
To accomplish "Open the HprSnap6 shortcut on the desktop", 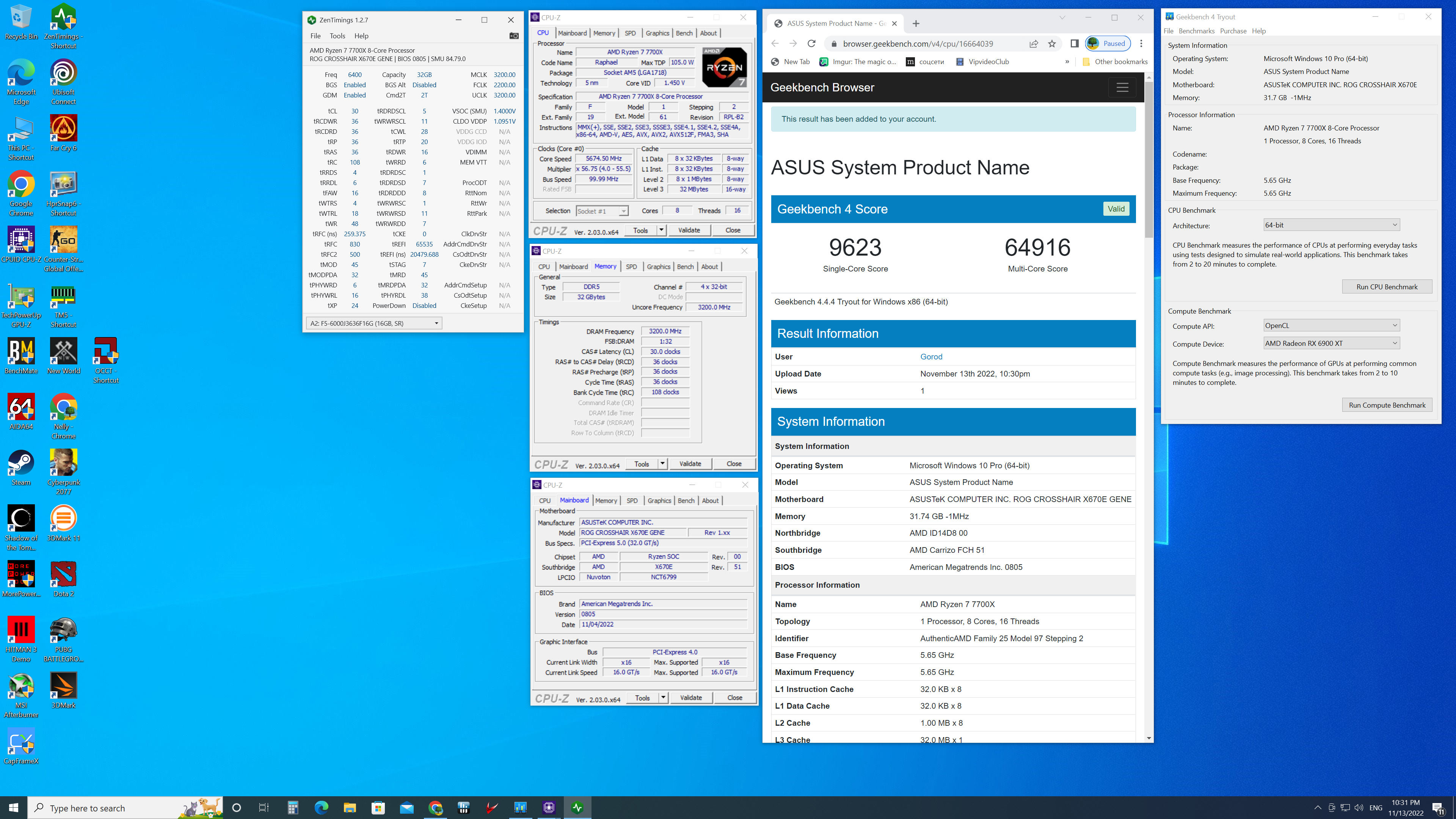I will (63, 194).
